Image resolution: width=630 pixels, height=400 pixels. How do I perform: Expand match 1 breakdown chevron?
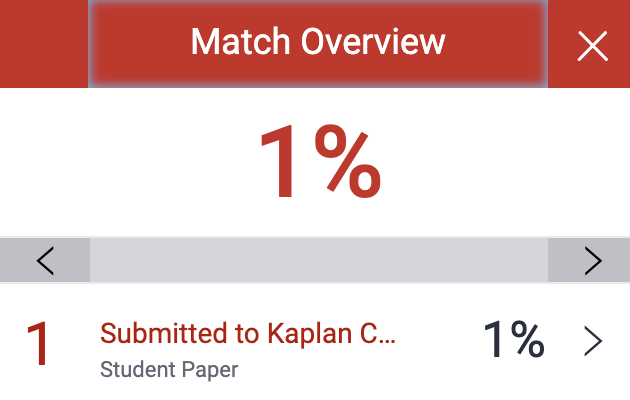tap(592, 343)
